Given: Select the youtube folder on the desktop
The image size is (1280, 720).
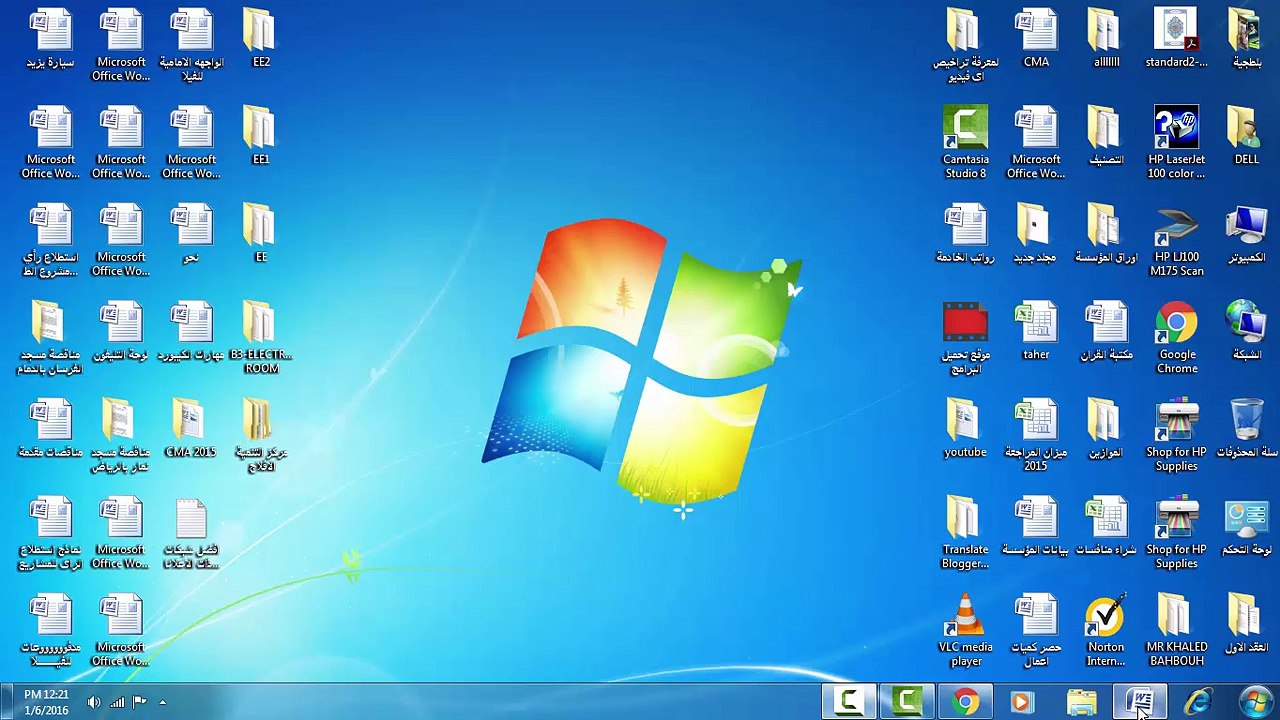Looking at the screenshot, I should [965, 429].
